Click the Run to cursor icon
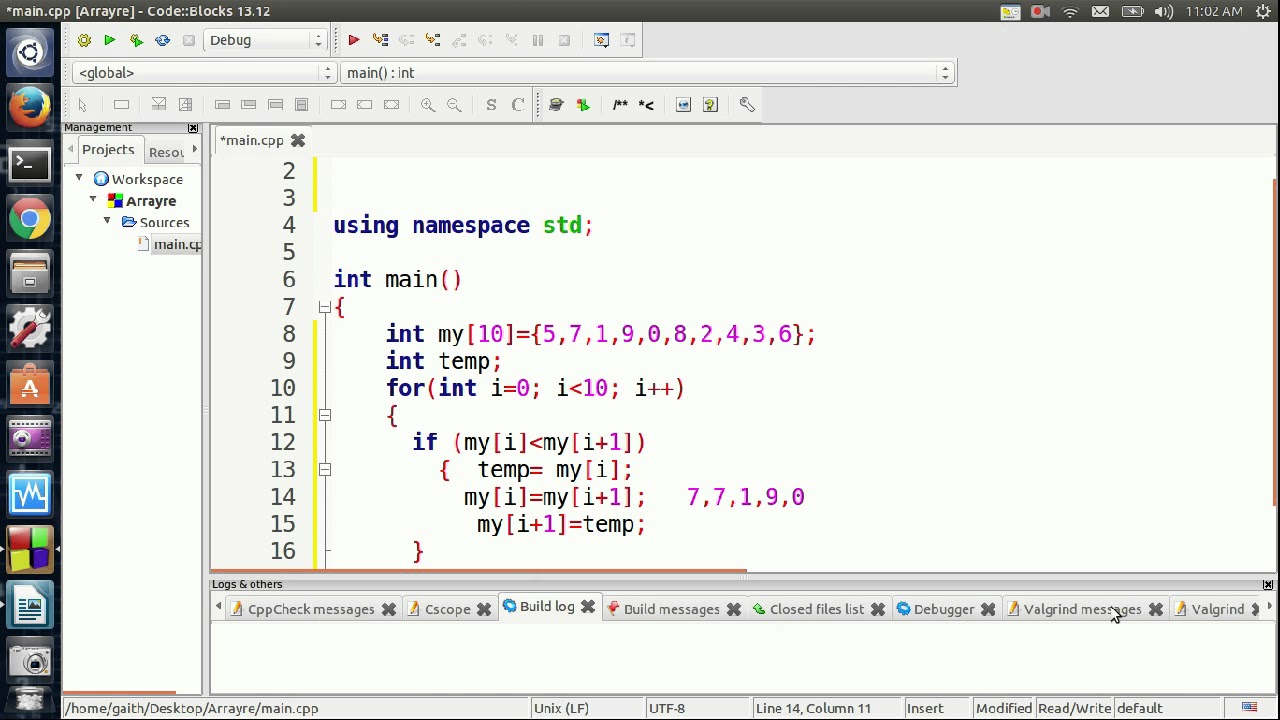Screen dimensions: 1280x720 tap(380, 40)
